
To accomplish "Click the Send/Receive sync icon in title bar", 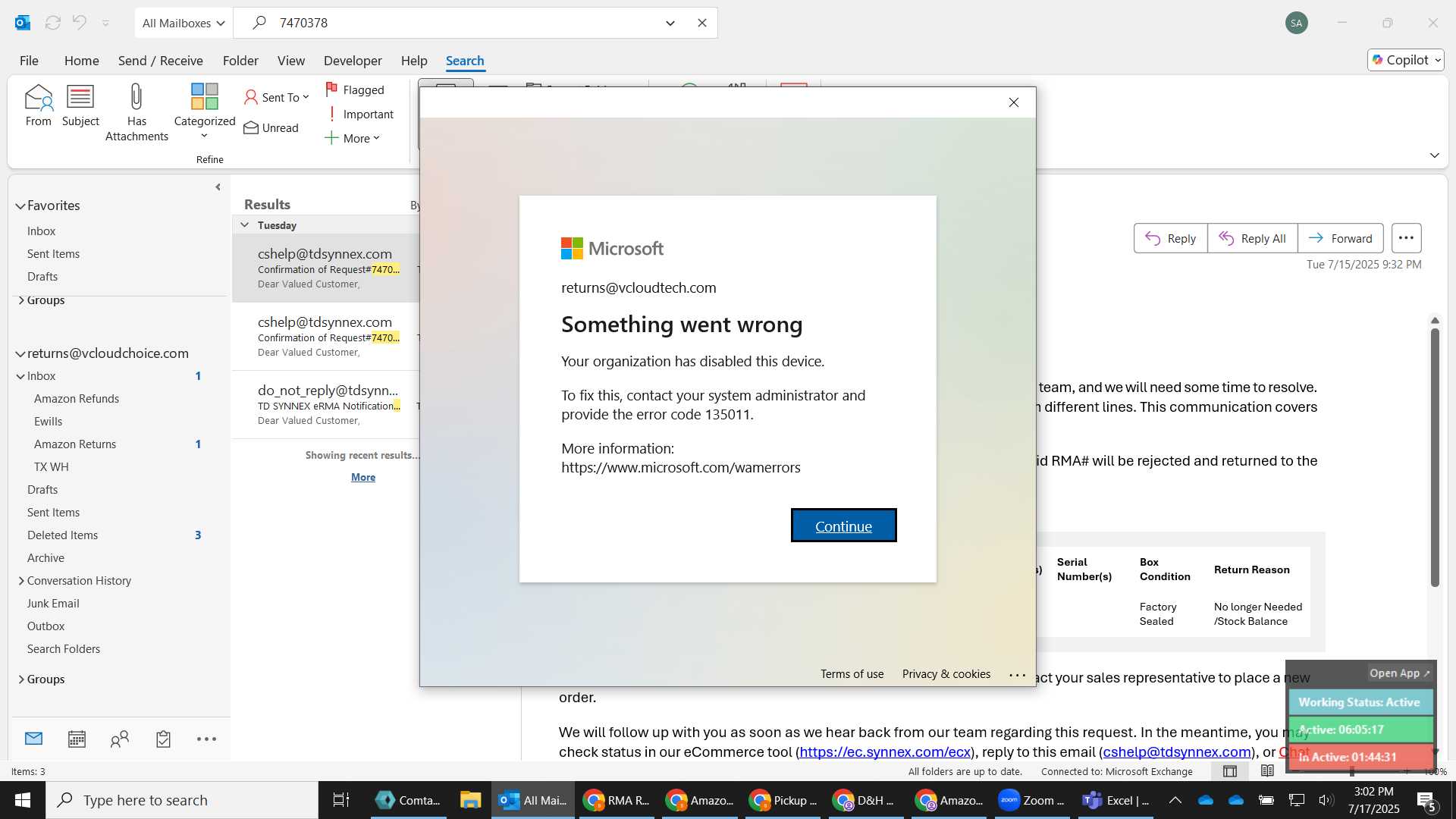I will pyautogui.click(x=53, y=23).
